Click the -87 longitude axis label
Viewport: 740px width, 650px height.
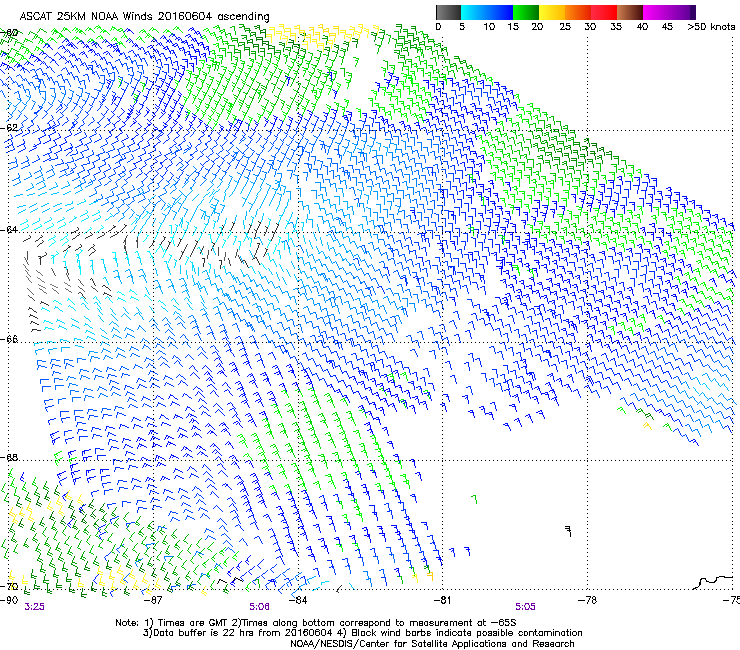point(153,600)
